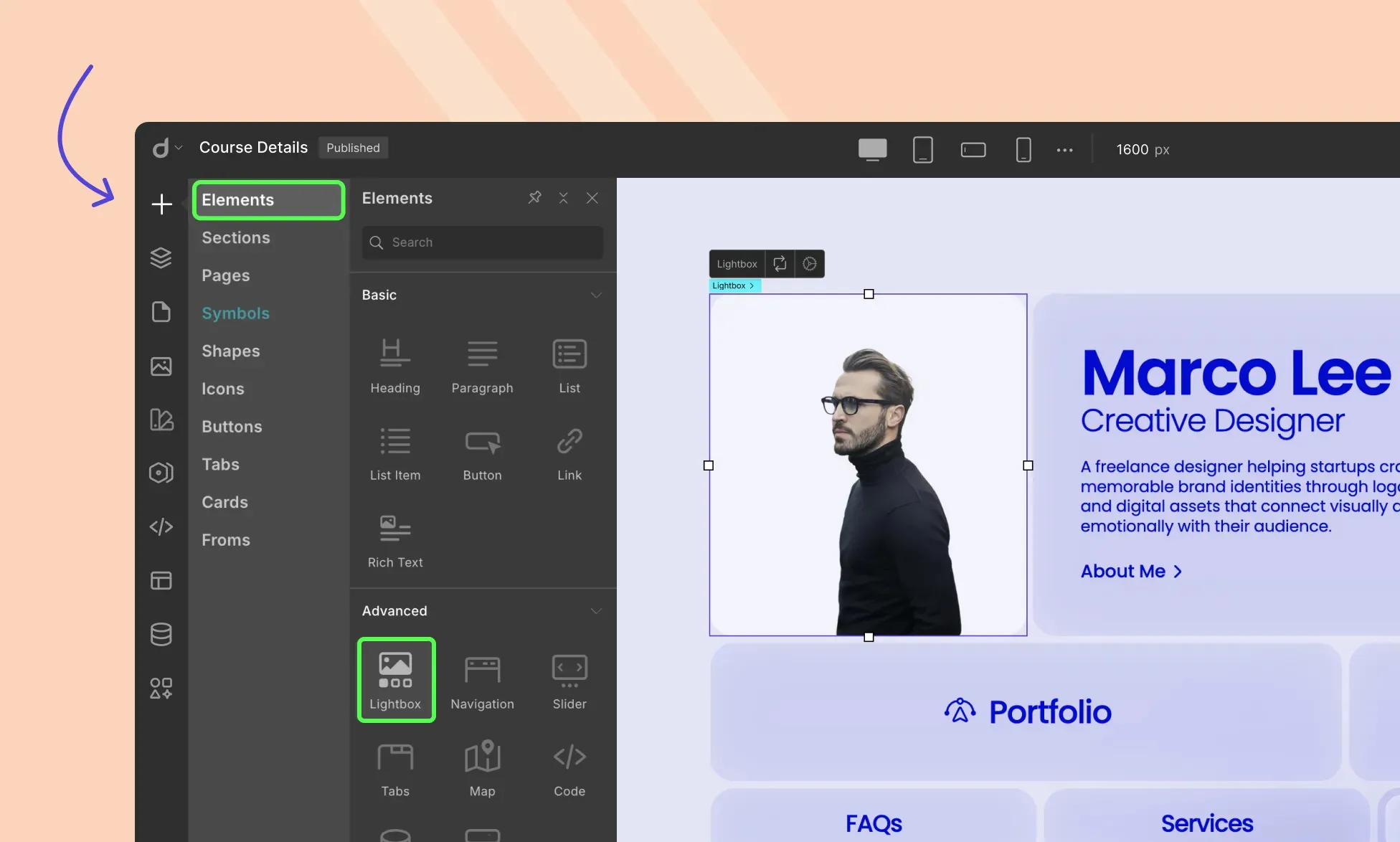The height and width of the screenshot is (842, 1400).
Task: Pin the Elements panel
Action: coord(534,197)
